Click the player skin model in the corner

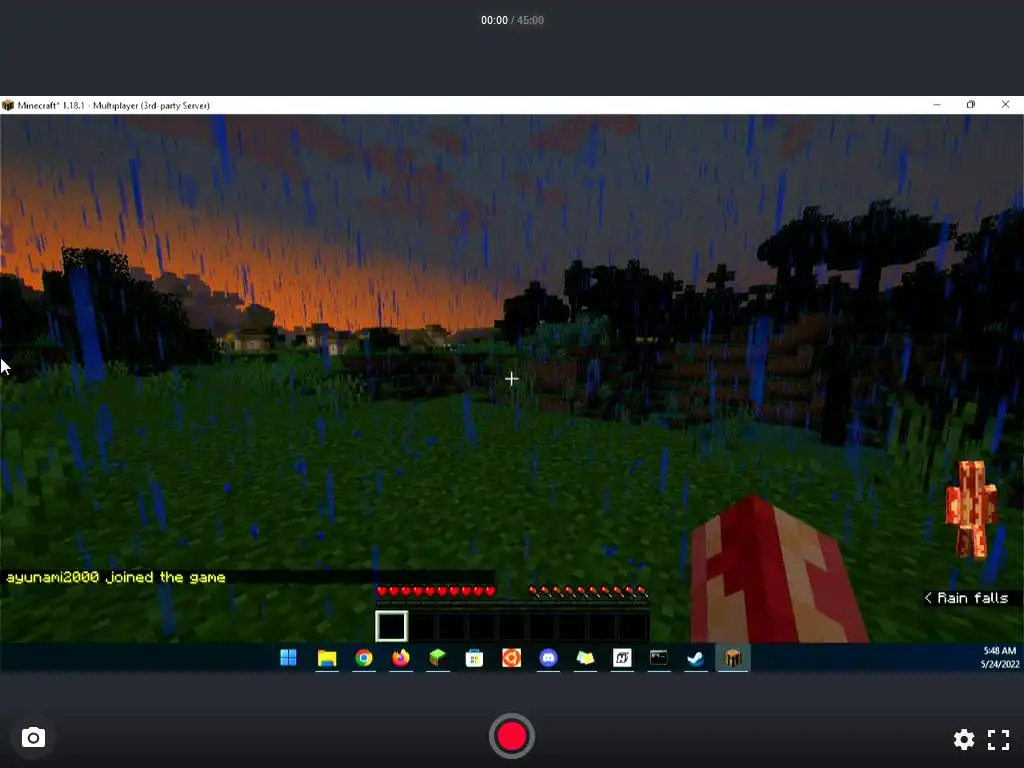pyautogui.click(x=971, y=509)
